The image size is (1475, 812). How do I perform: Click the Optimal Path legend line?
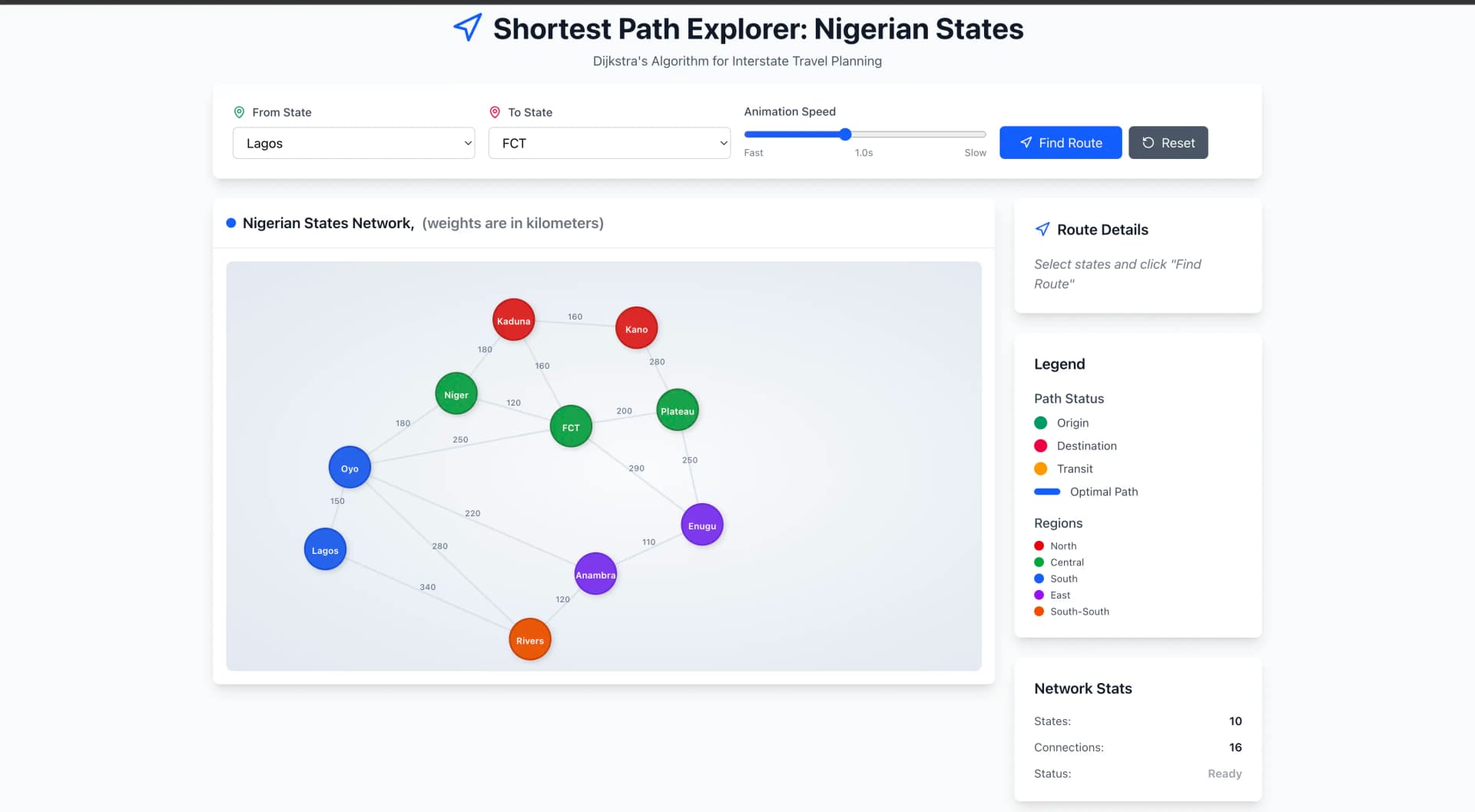click(1046, 492)
